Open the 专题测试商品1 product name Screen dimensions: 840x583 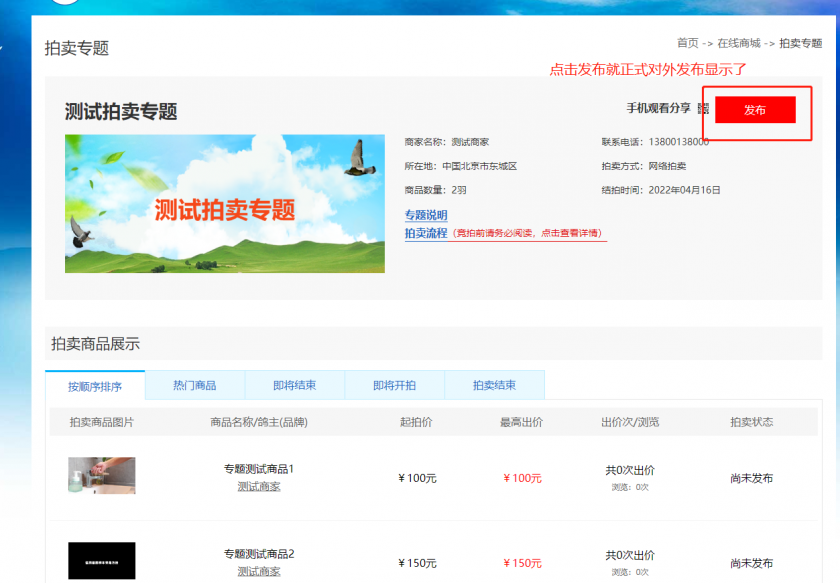[x=259, y=468]
